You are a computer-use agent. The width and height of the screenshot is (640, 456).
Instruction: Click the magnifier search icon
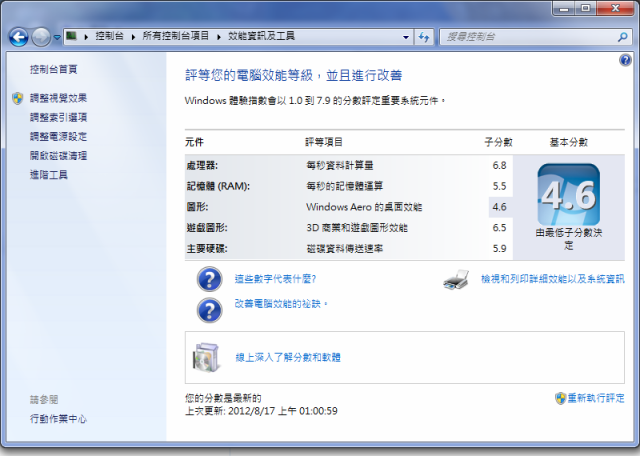coord(622,37)
